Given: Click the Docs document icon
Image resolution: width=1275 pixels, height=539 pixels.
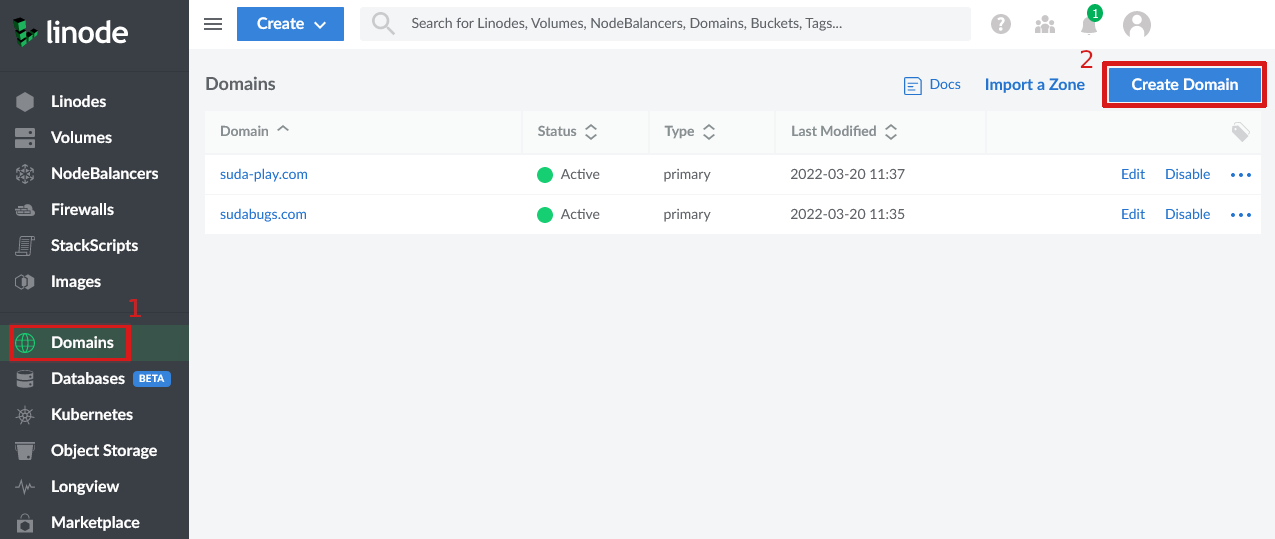Looking at the screenshot, I should point(912,86).
